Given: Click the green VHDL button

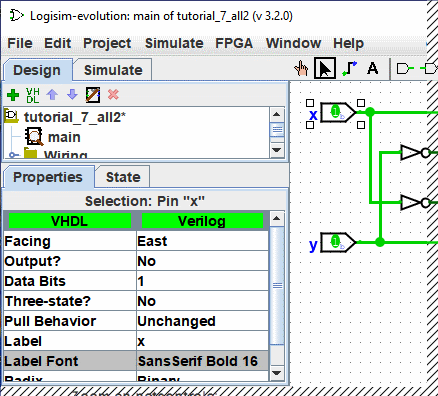Looking at the screenshot, I should pos(69,221).
